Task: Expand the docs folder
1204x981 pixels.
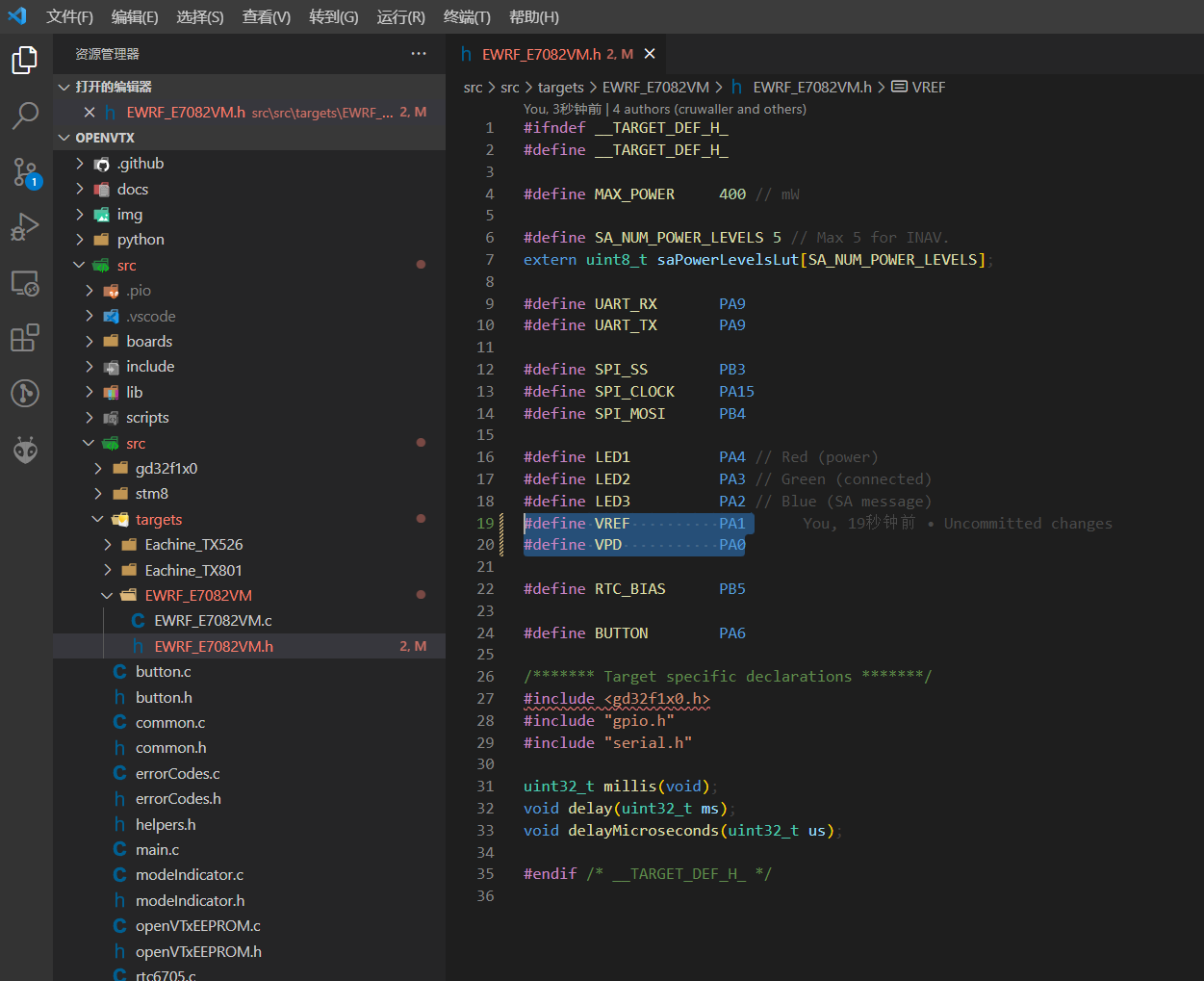Action: pyautogui.click(x=132, y=189)
